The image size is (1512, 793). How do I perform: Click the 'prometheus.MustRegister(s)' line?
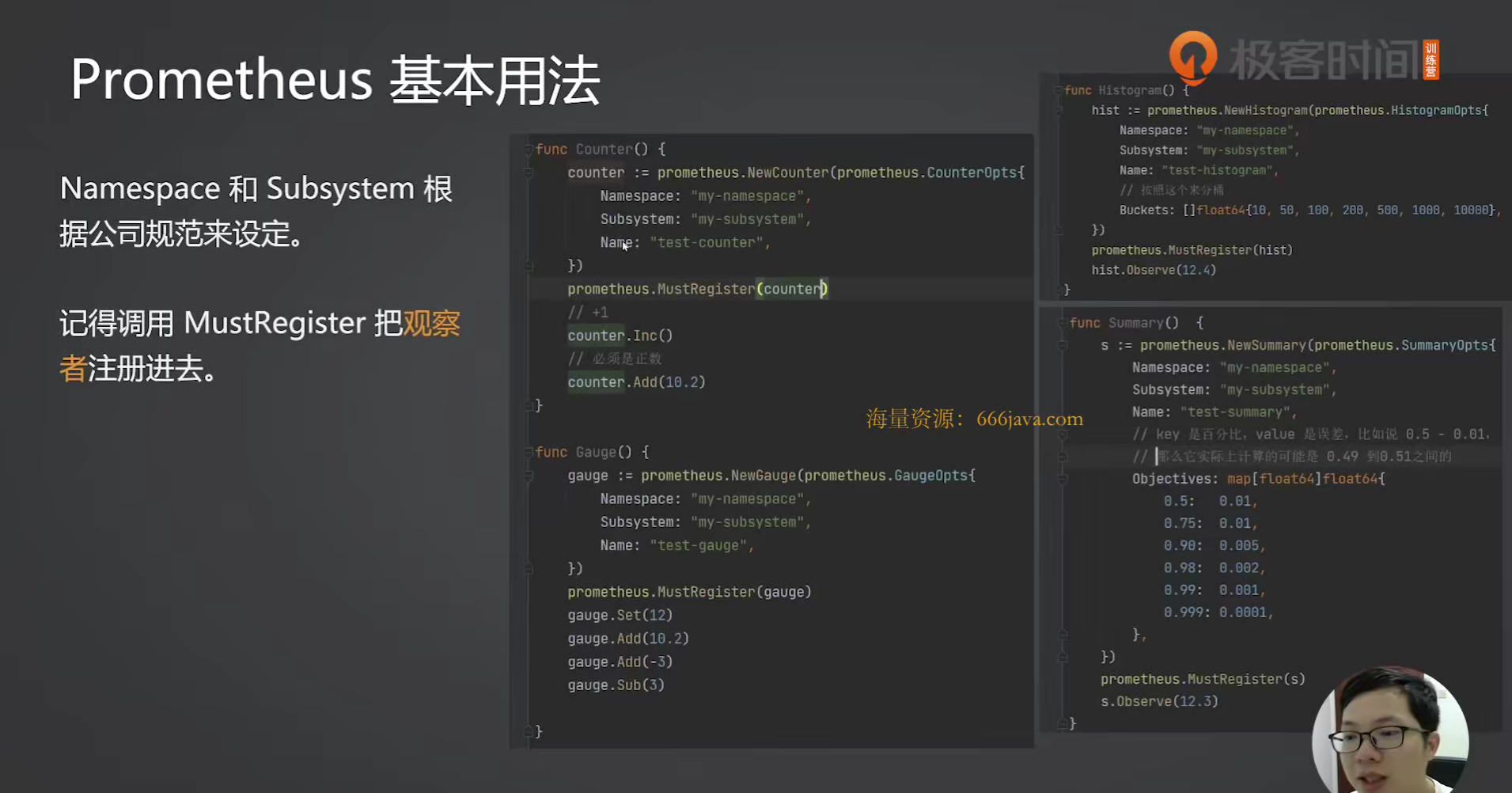1203,680
